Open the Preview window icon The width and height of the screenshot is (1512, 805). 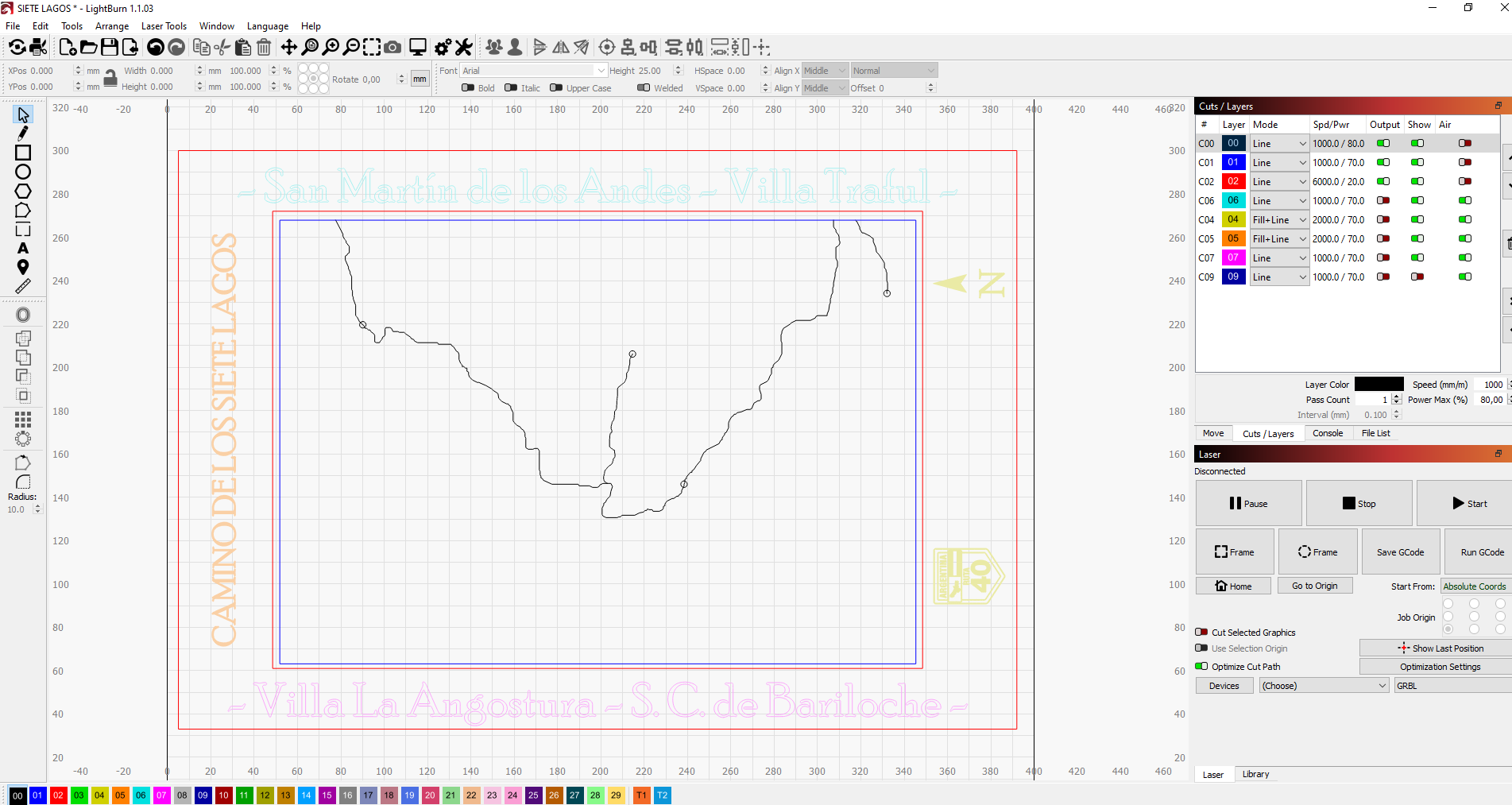(x=417, y=47)
